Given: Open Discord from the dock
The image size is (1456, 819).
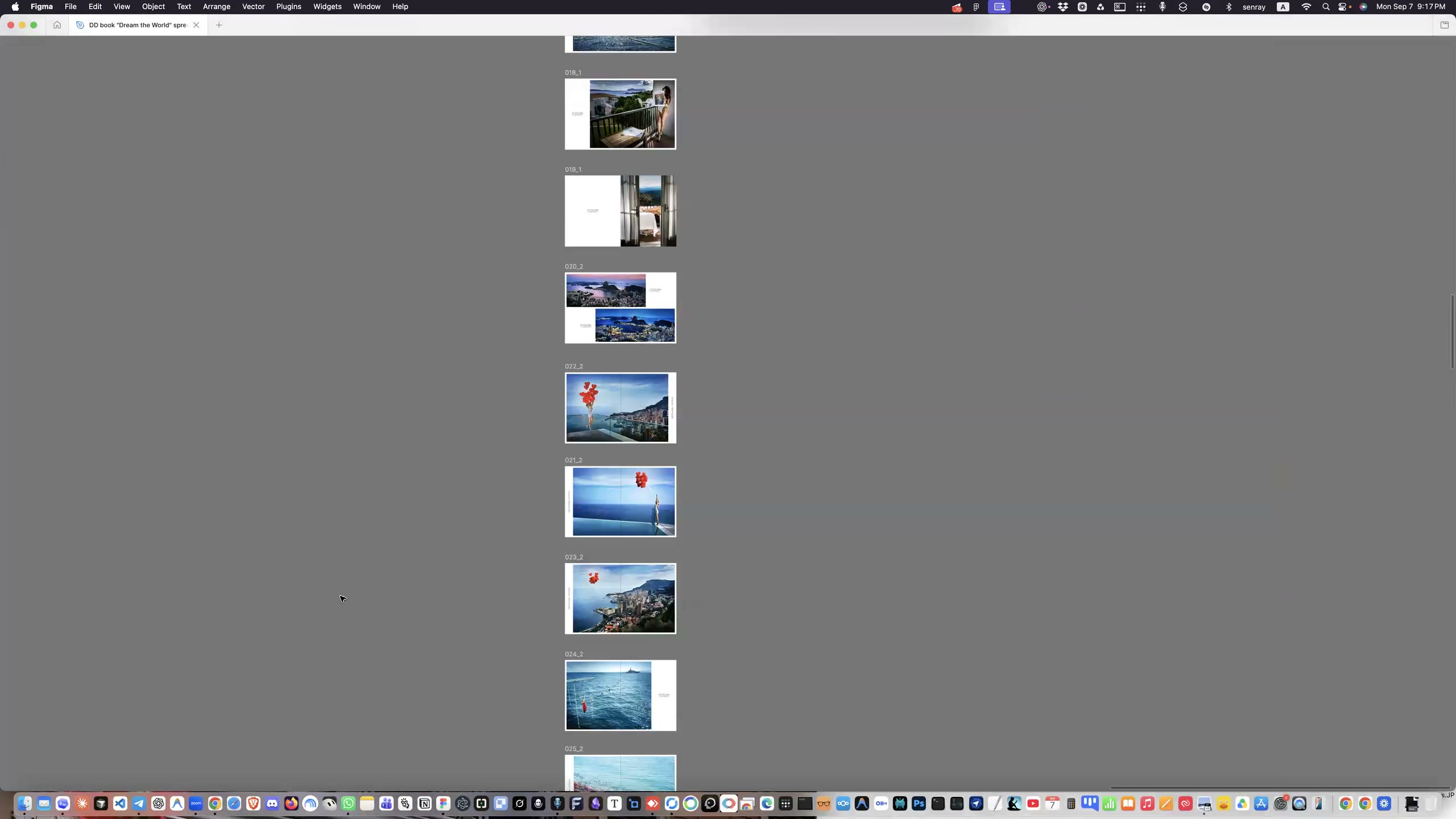Looking at the screenshot, I should (272, 804).
